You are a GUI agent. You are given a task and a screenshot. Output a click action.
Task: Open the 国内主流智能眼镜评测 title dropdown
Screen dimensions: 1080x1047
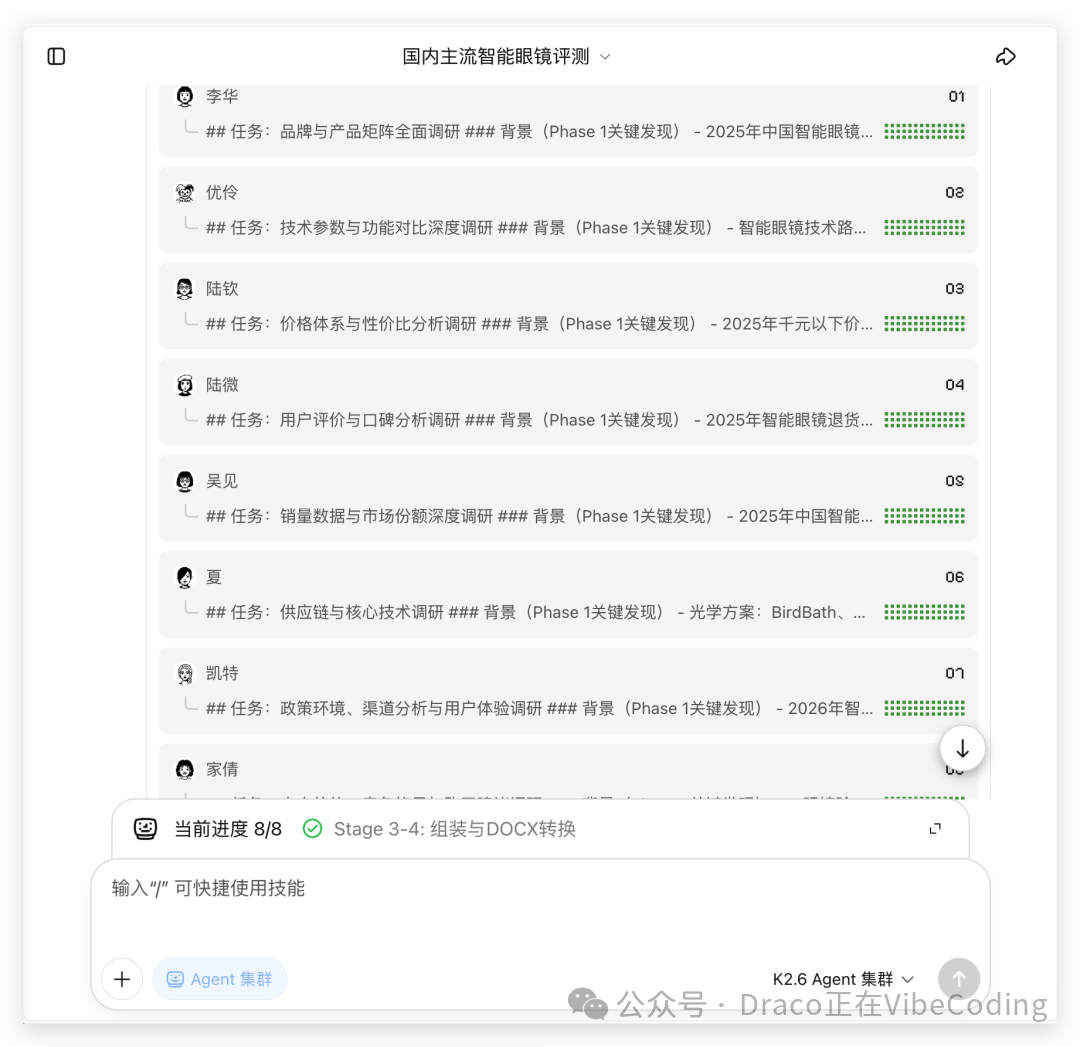point(506,56)
